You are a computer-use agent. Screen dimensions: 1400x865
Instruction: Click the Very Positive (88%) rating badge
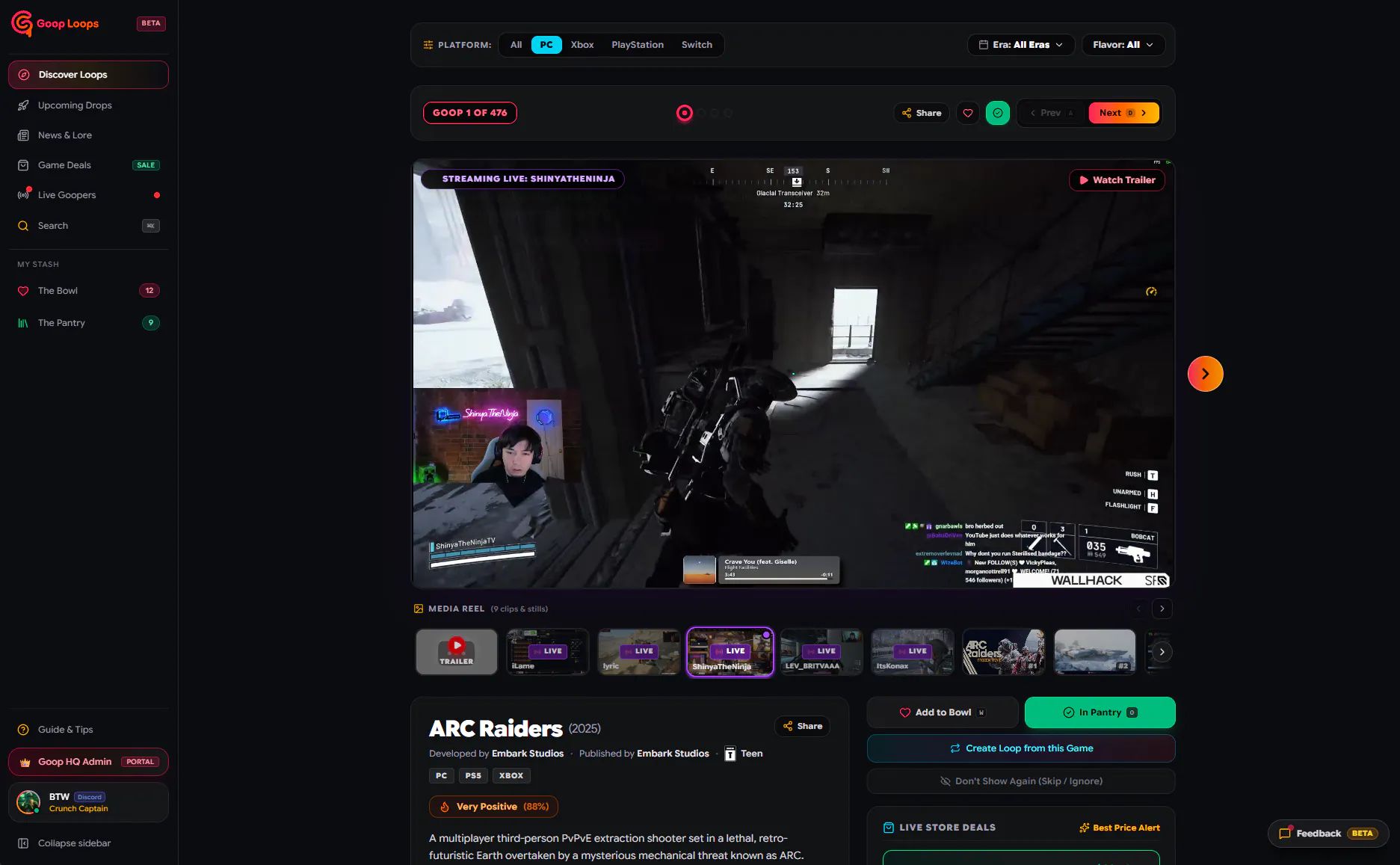(x=493, y=807)
